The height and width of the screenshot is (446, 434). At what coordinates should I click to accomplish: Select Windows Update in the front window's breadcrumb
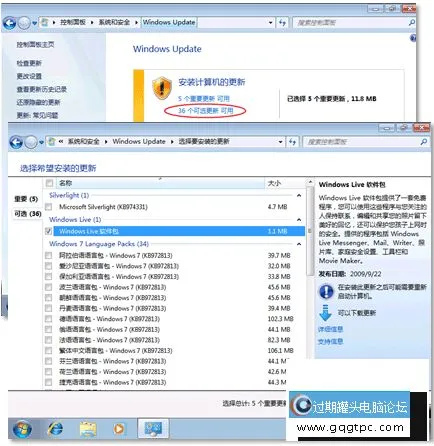pos(139,142)
